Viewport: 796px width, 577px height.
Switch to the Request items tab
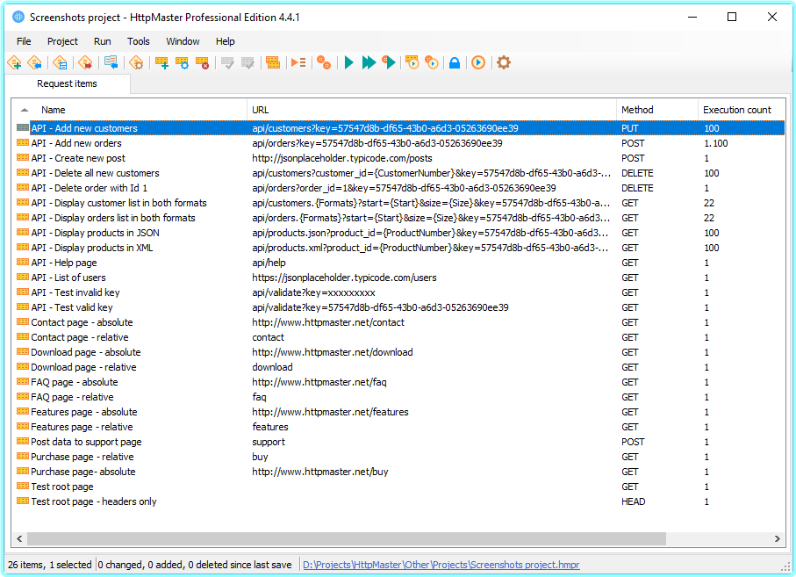pyautogui.click(x=67, y=84)
